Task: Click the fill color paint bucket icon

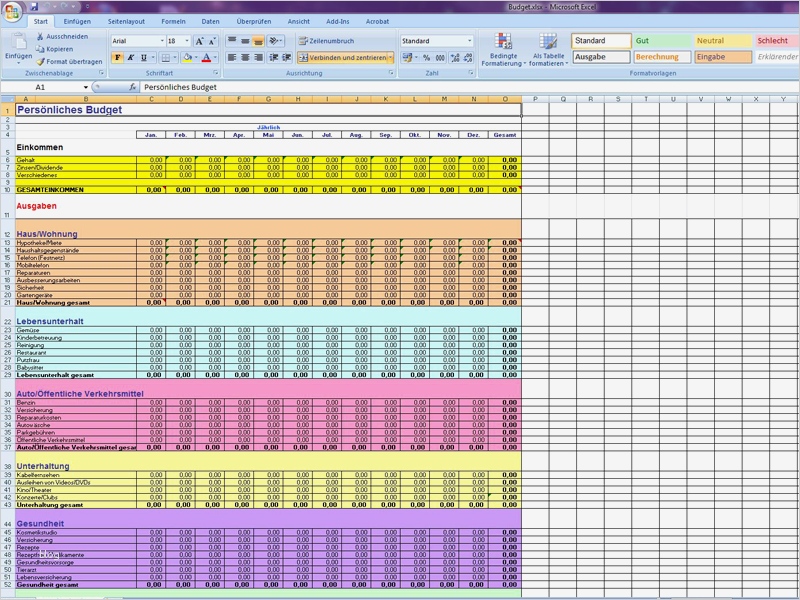Action: coord(188,58)
